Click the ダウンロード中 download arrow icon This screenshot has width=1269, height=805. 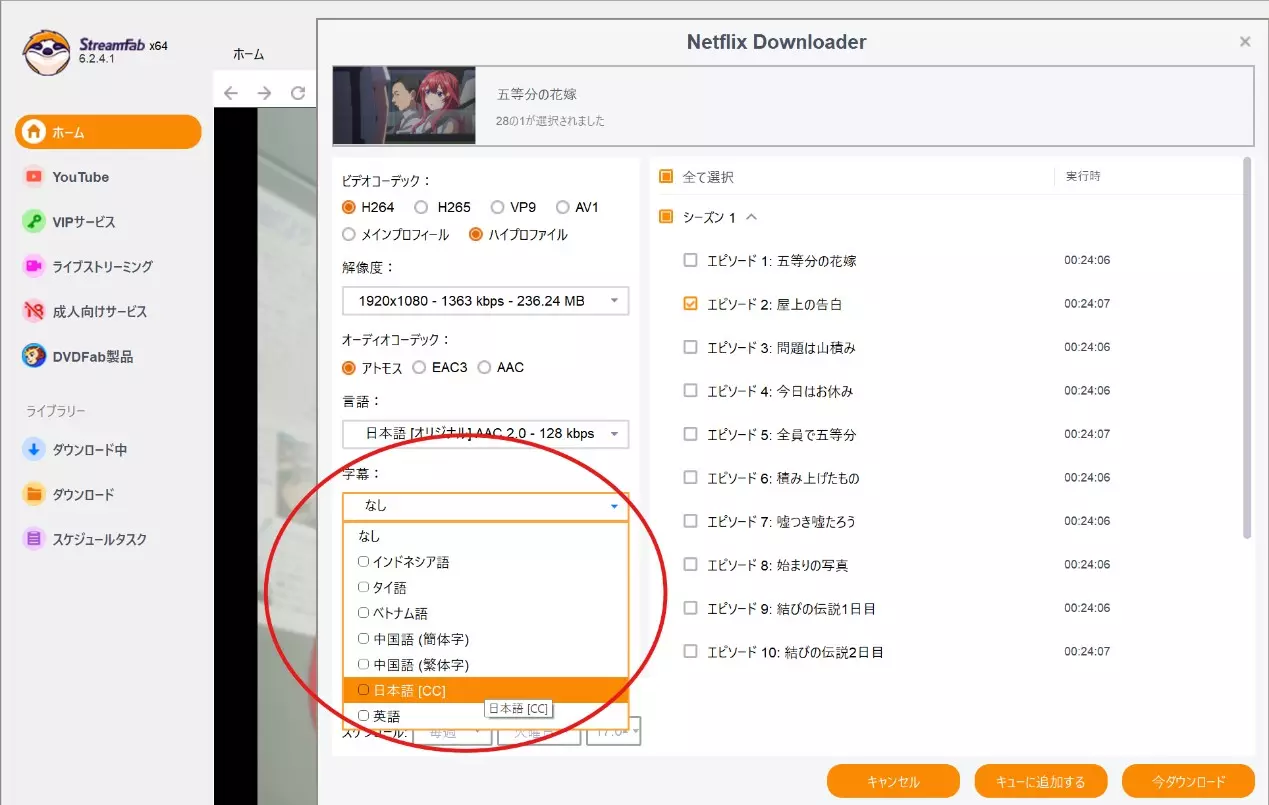34,450
